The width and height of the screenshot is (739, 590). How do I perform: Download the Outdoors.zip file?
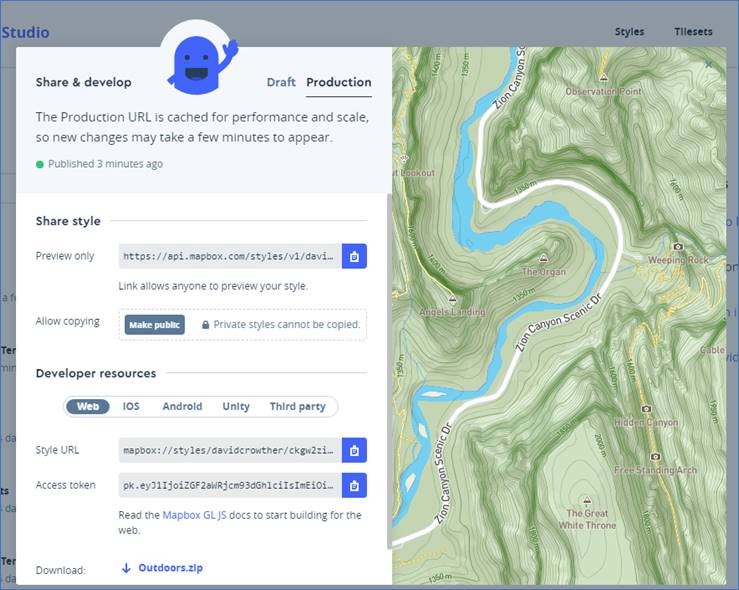171,568
